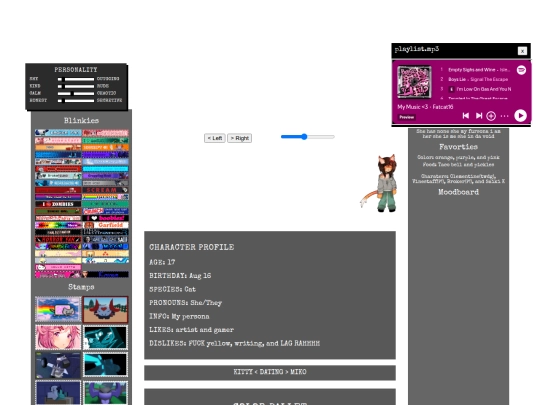Screen dimensions: 540x405
Task: Play the My Music playlist
Action: [520, 115]
